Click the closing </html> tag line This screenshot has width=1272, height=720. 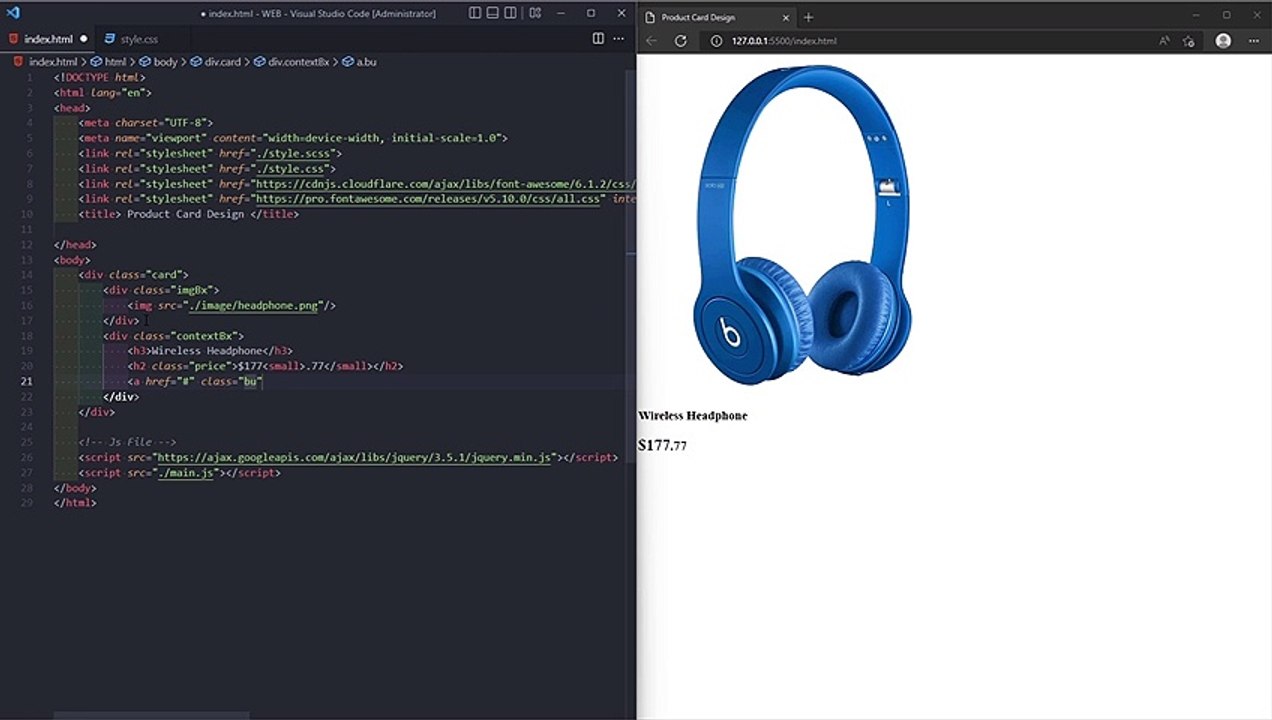75,503
